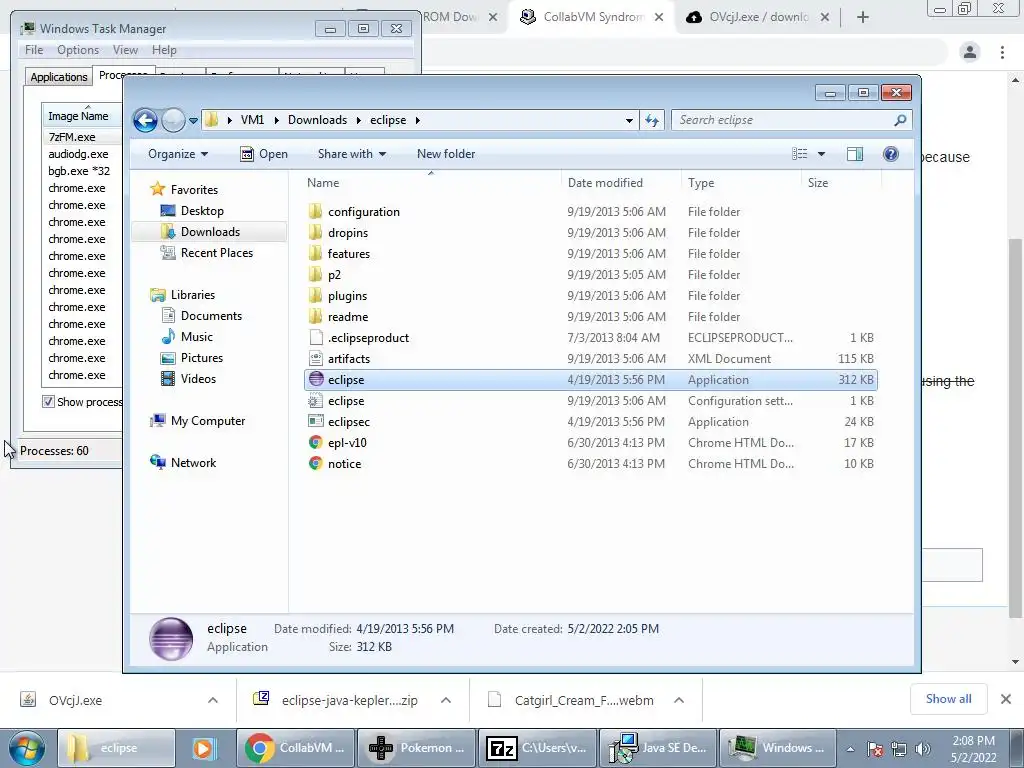This screenshot has height=768, width=1024.
Task: Open the change view icon
Action: click(x=799, y=154)
